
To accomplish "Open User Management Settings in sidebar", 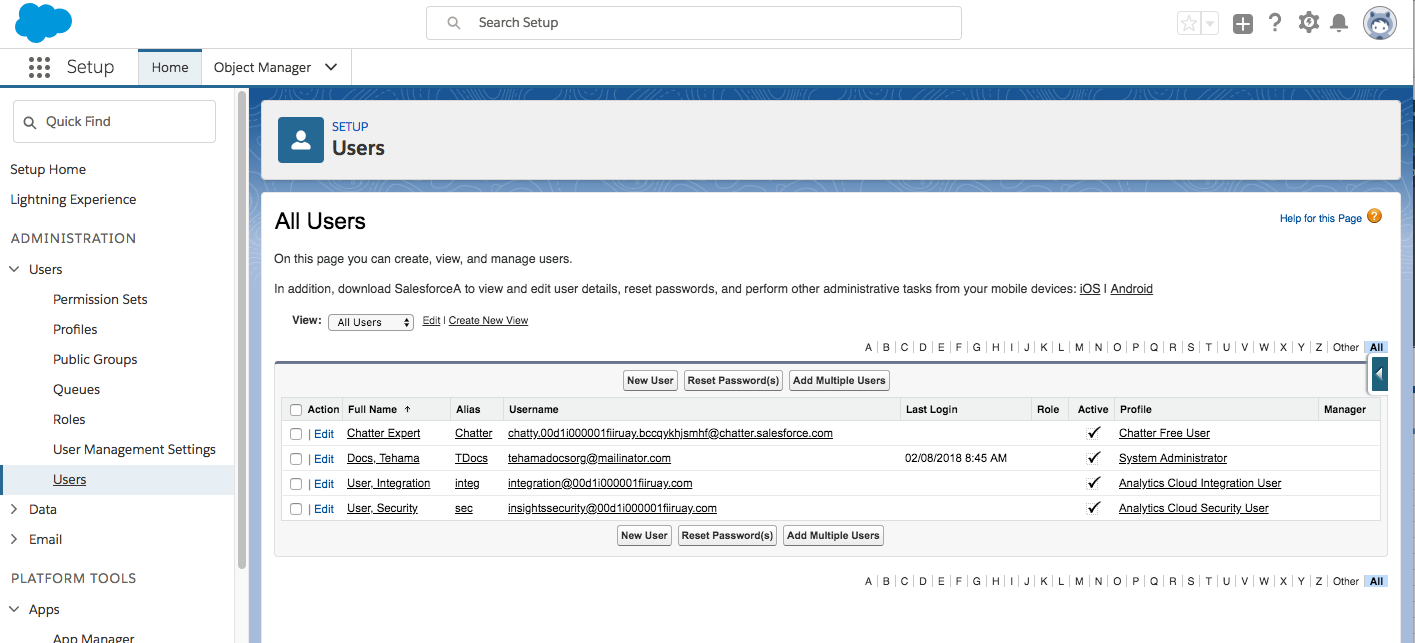I will coord(134,449).
